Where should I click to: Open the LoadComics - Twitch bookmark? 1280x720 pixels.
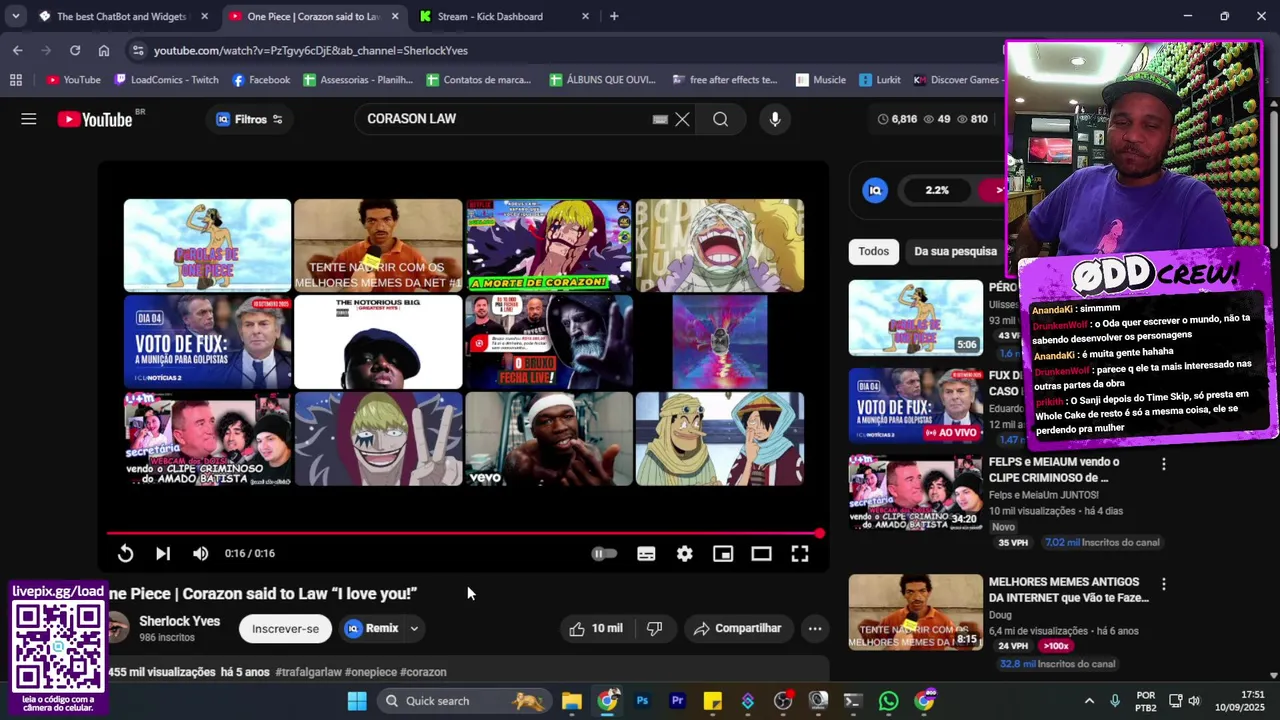(166, 80)
